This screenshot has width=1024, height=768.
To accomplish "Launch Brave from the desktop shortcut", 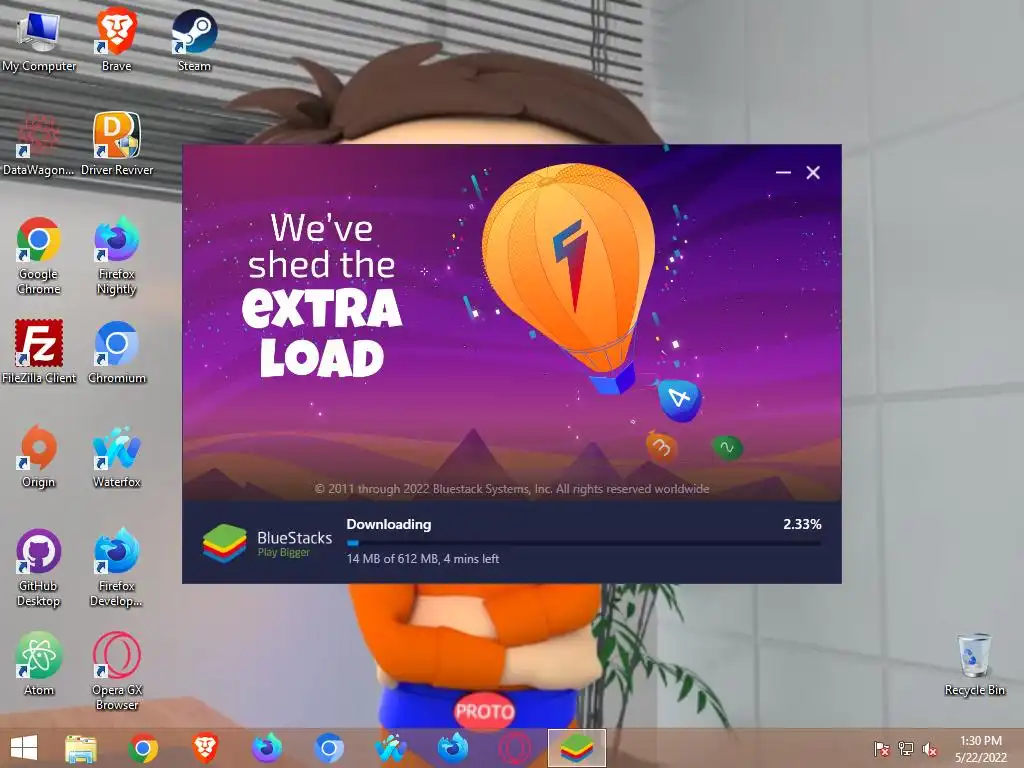I will tap(116, 39).
